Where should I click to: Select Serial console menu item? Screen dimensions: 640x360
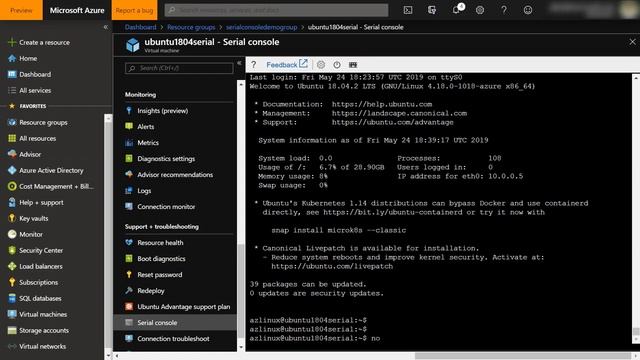[x=175, y=322]
